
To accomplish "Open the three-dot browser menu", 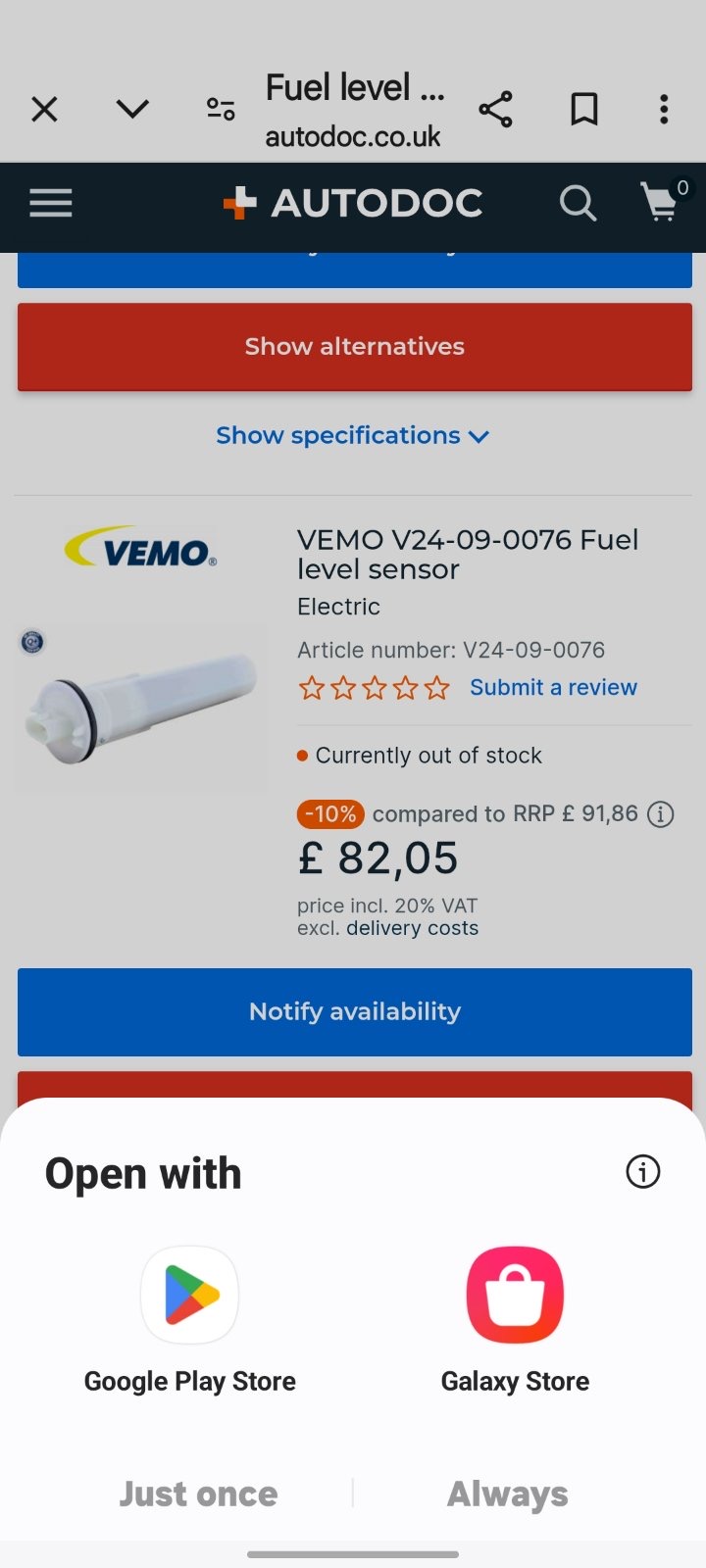I will 664,109.
